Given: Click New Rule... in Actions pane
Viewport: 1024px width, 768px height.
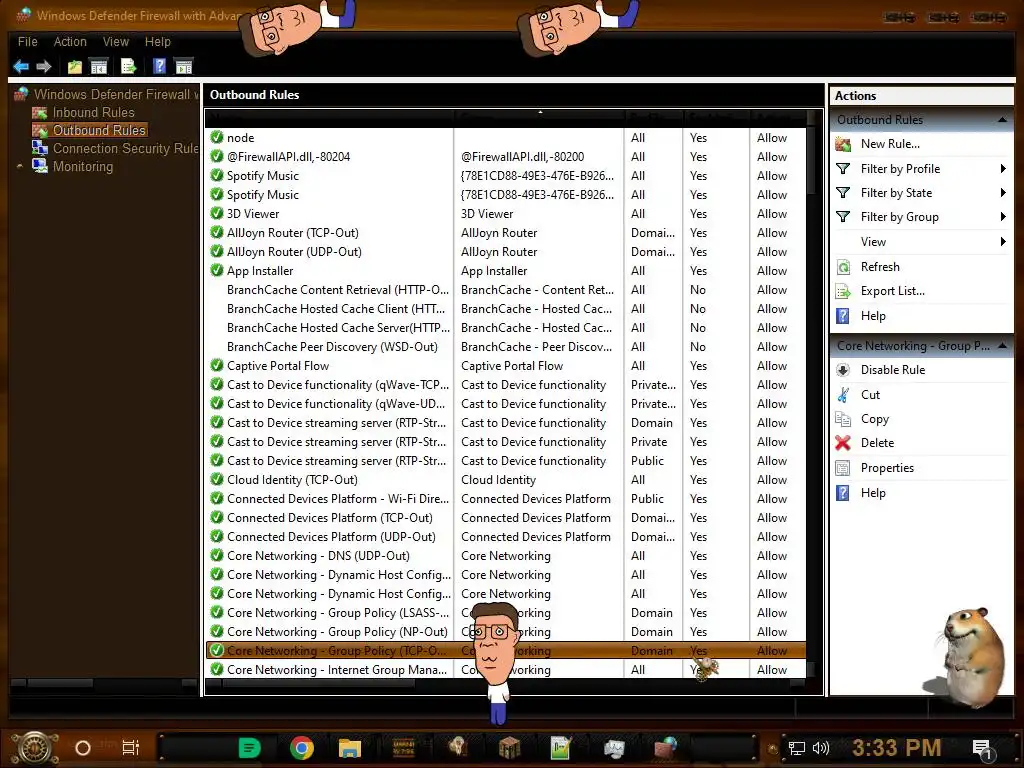Looking at the screenshot, I should click(889, 144).
